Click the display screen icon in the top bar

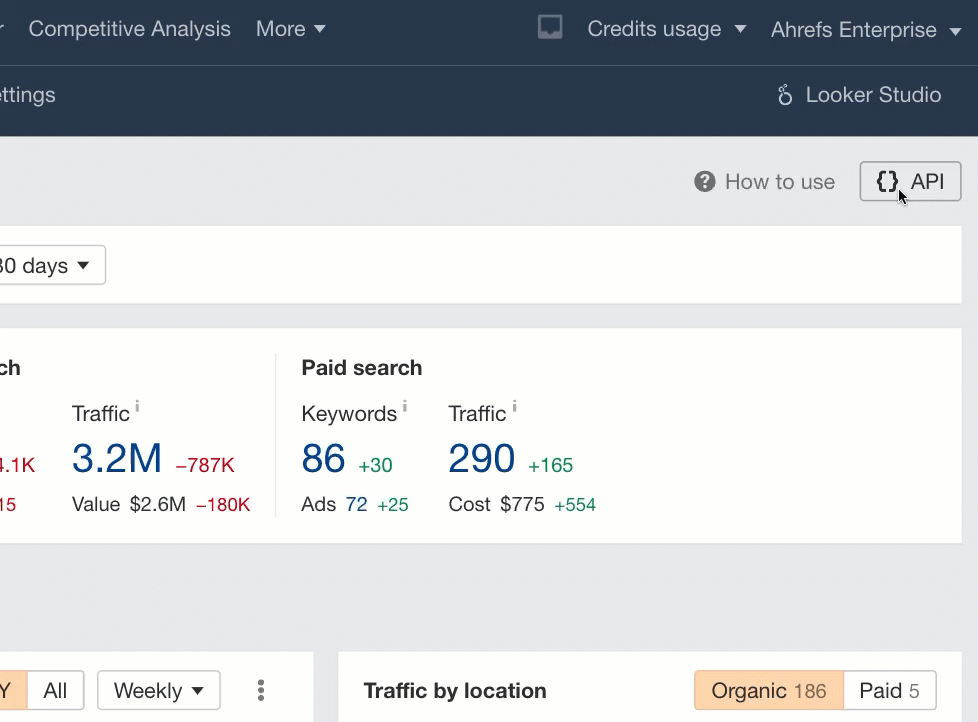[x=549, y=28]
